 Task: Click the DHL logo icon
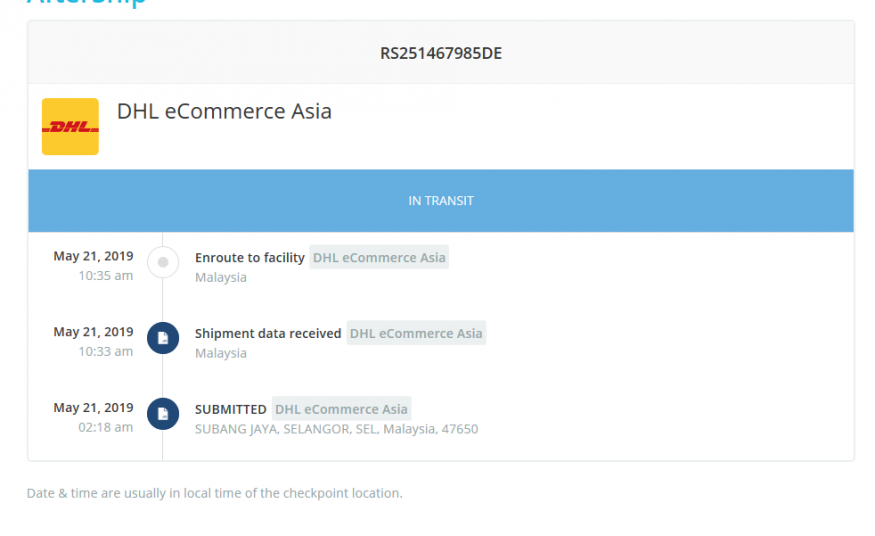(70, 127)
